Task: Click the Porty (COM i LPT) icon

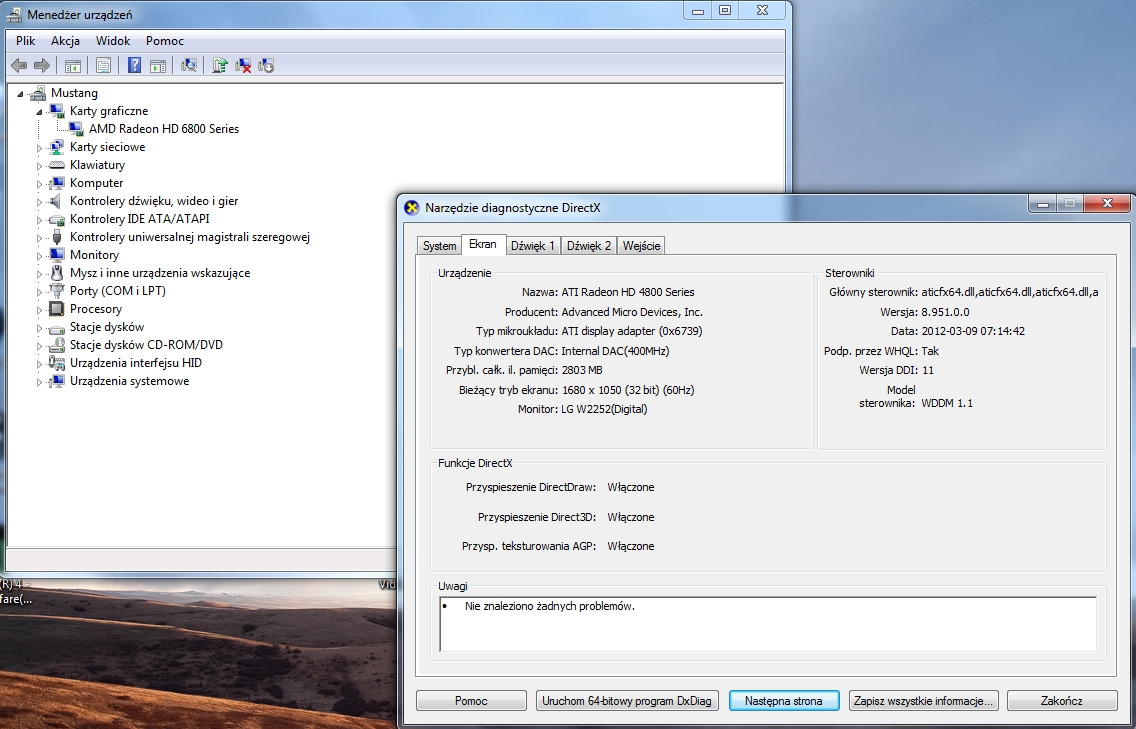Action: point(57,291)
